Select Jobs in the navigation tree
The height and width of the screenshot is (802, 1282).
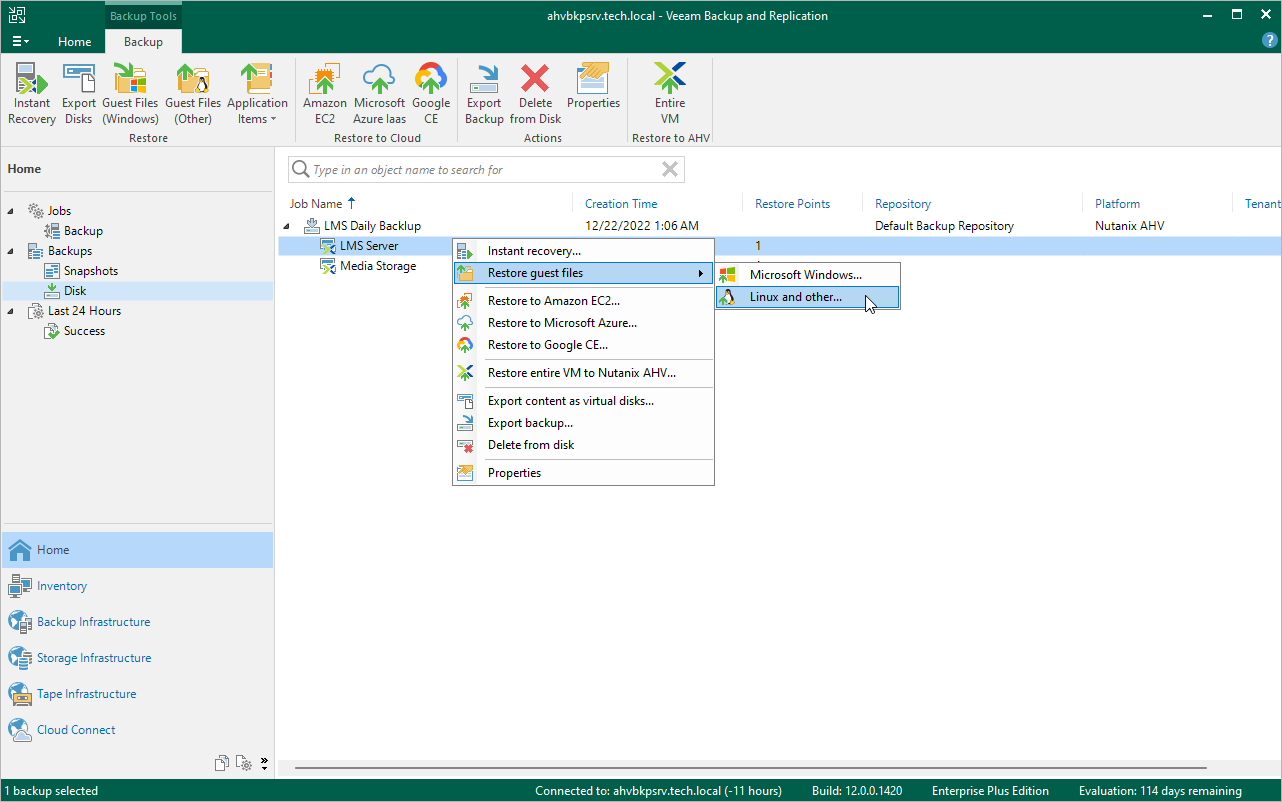point(59,211)
